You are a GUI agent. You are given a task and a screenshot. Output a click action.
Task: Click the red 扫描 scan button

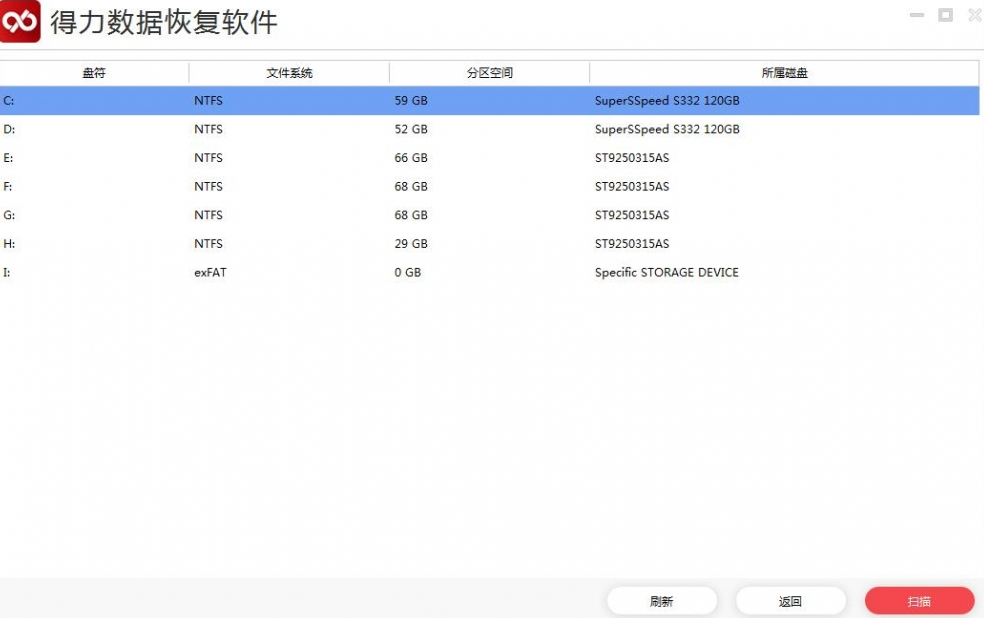(x=919, y=600)
